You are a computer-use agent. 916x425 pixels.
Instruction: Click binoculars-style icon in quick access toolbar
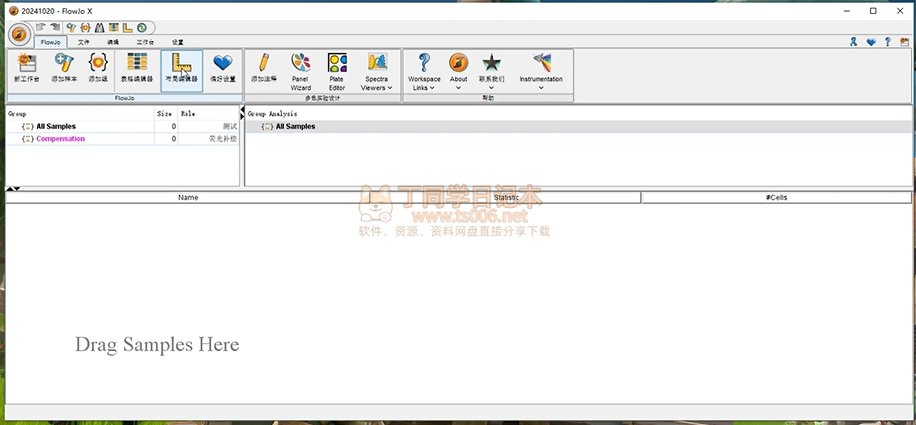tap(99, 27)
